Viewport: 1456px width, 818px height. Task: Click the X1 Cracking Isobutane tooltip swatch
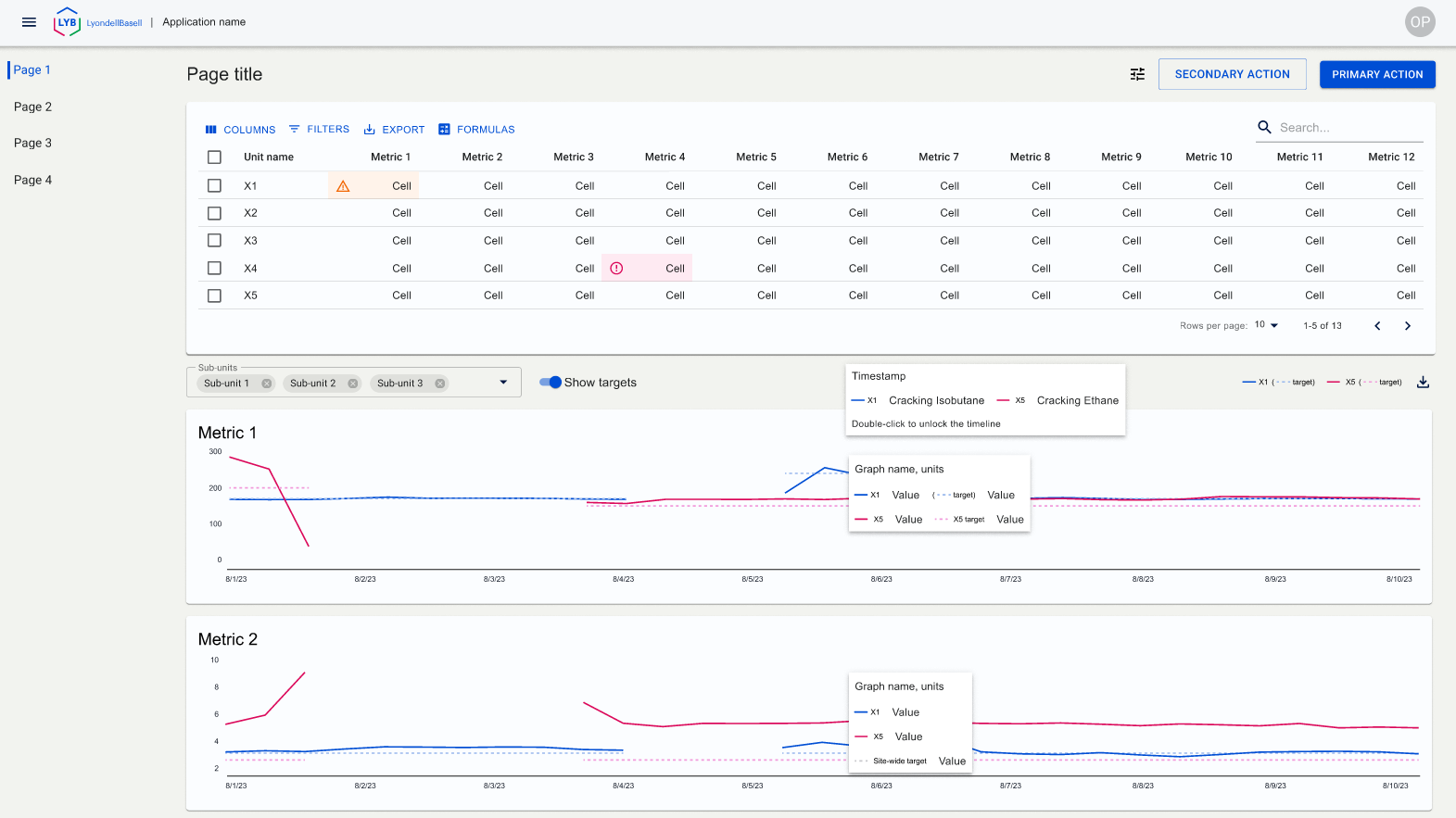coord(857,401)
